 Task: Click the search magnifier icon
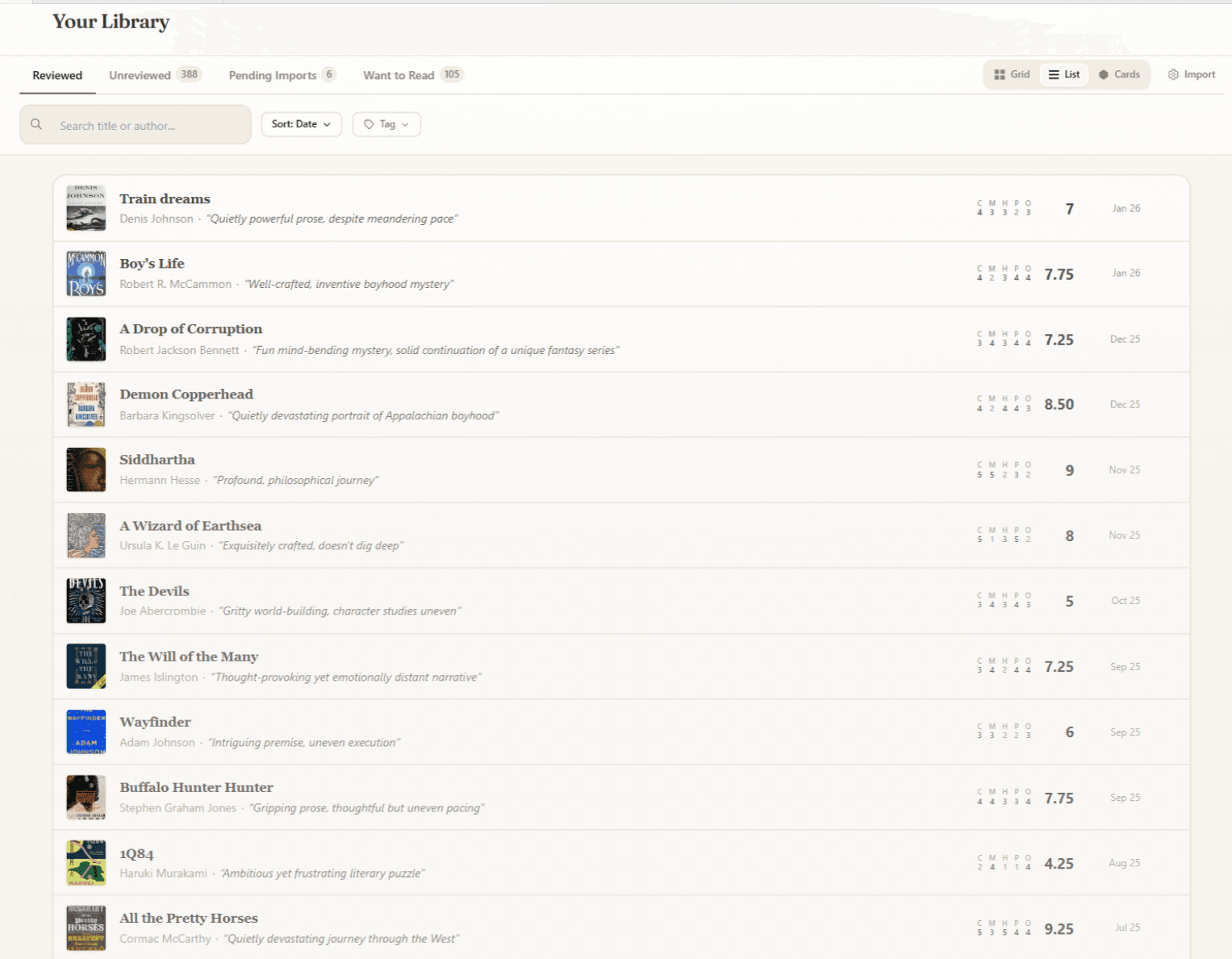(36, 124)
